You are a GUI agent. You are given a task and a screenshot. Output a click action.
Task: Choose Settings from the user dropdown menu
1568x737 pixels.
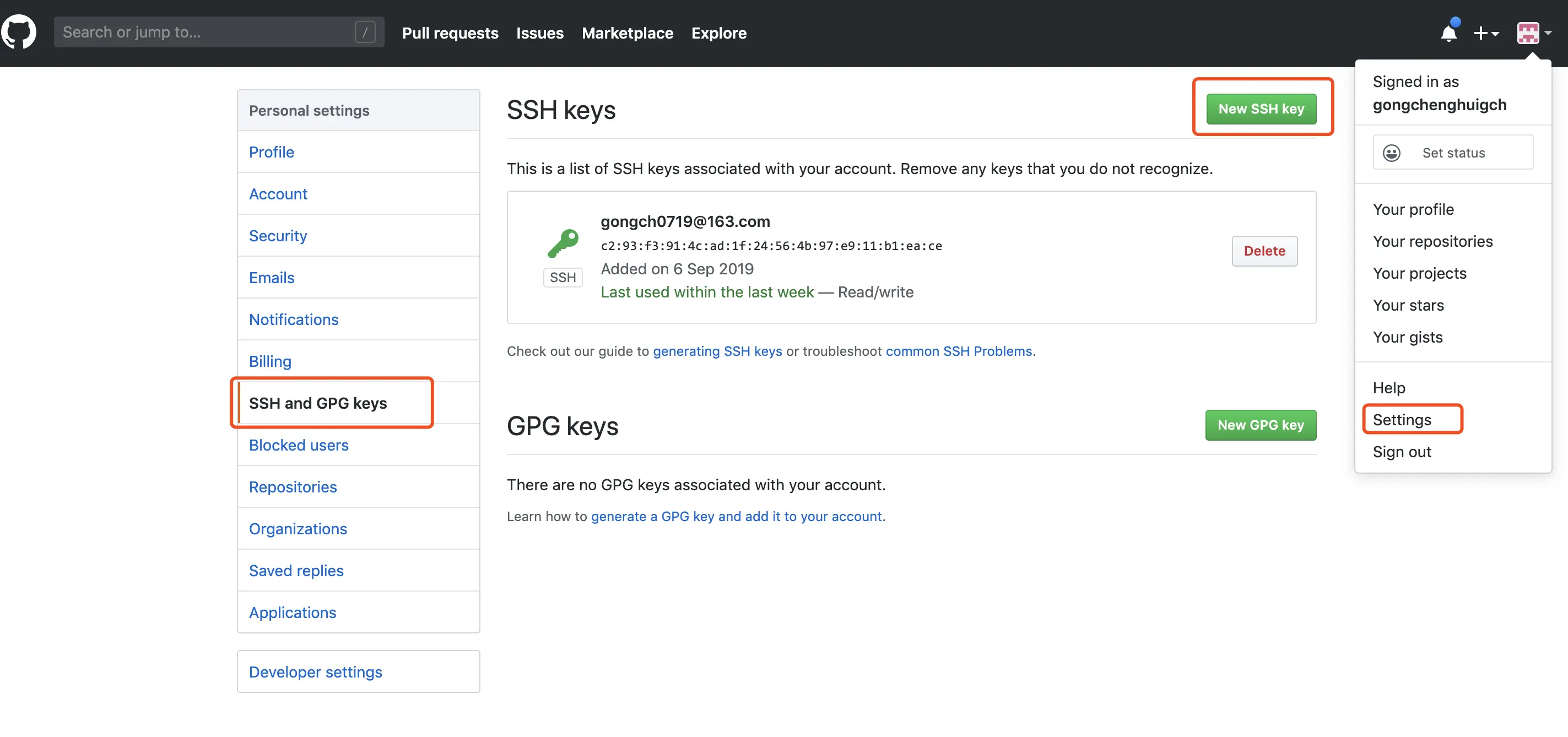click(x=1402, y=420)
